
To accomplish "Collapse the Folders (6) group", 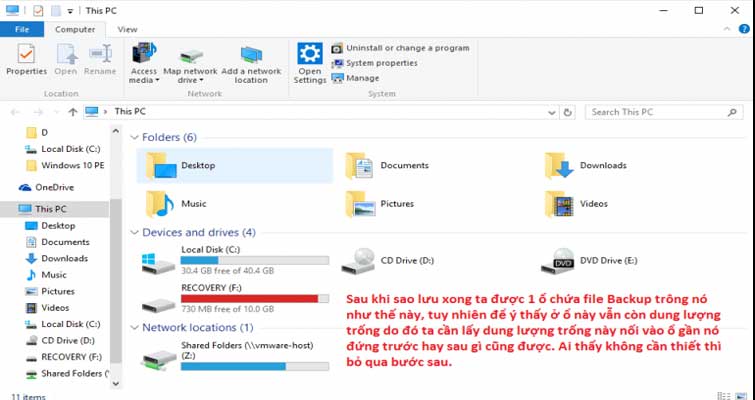I will point(134,138).
